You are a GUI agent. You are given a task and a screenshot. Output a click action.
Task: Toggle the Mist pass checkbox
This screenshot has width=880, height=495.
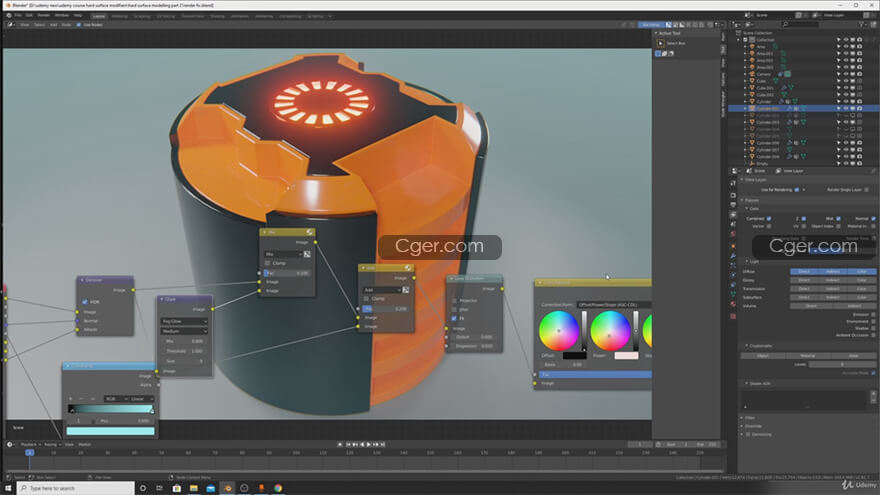click(x=838, y=218)
